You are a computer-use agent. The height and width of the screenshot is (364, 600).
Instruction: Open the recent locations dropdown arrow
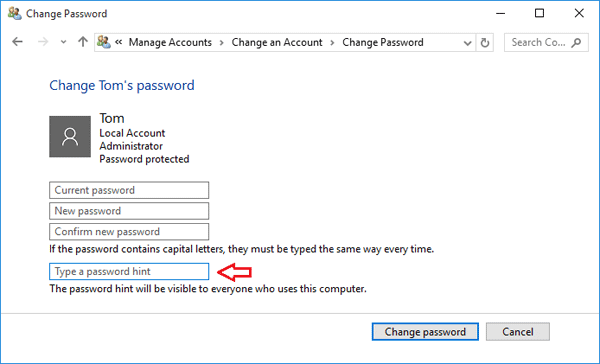pyautogui.click(x=64, y=42)
